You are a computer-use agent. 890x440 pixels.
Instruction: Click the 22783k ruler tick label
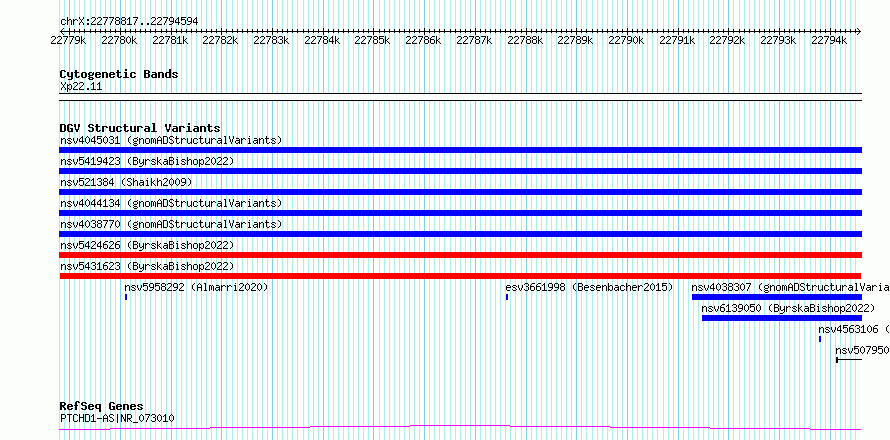point(271,40)
